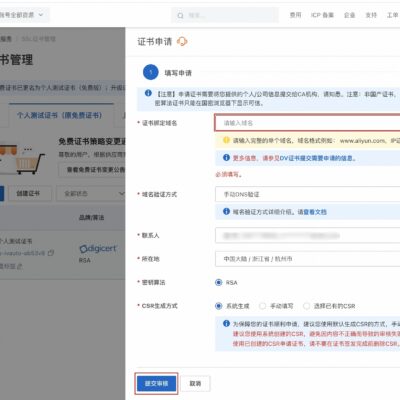The height and width of the screenshot is (400, 400).
Task: Open 费用 in the top menu
Action: (295, 15)
